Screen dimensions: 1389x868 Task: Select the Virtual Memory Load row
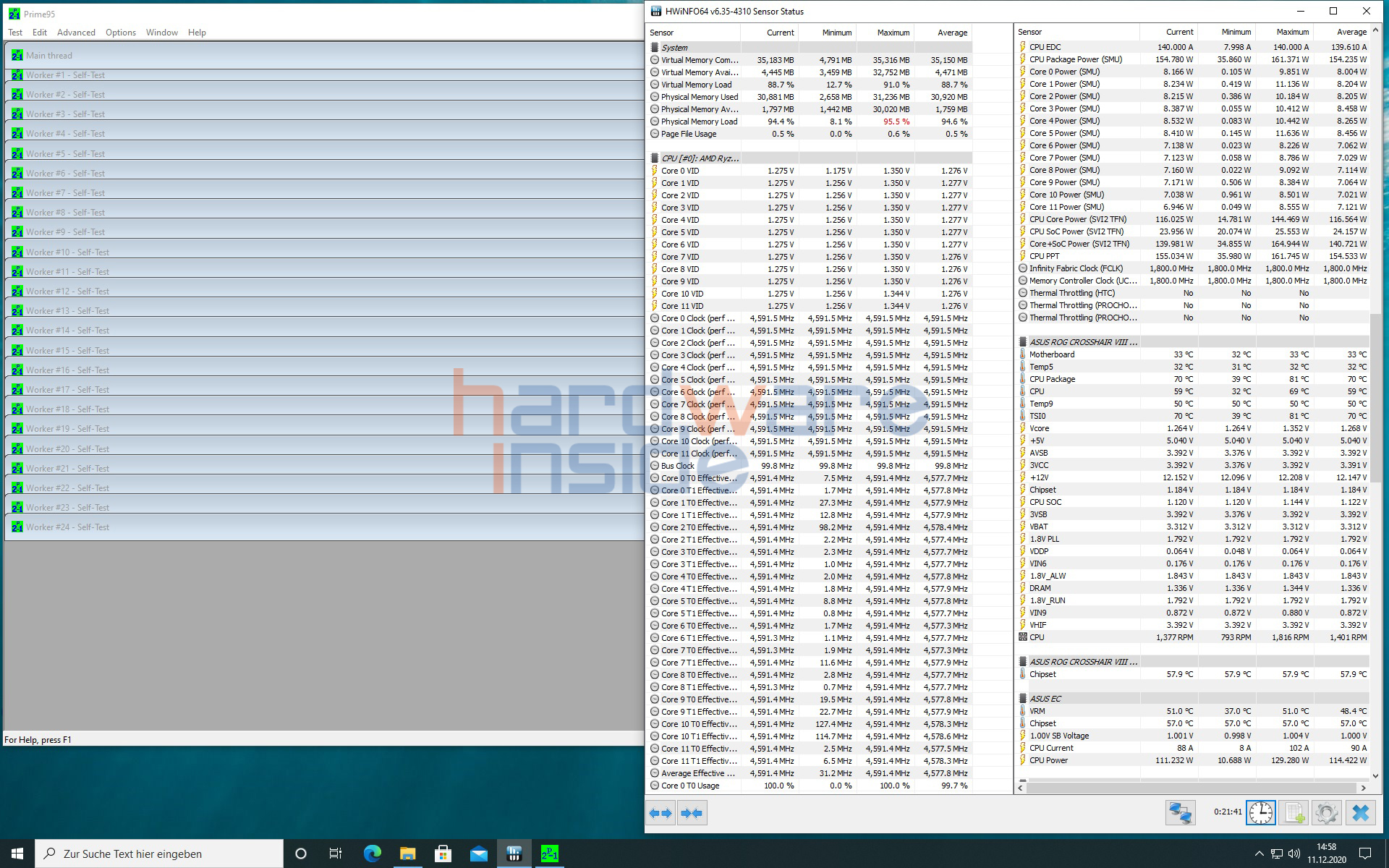[x=809, y=85]
